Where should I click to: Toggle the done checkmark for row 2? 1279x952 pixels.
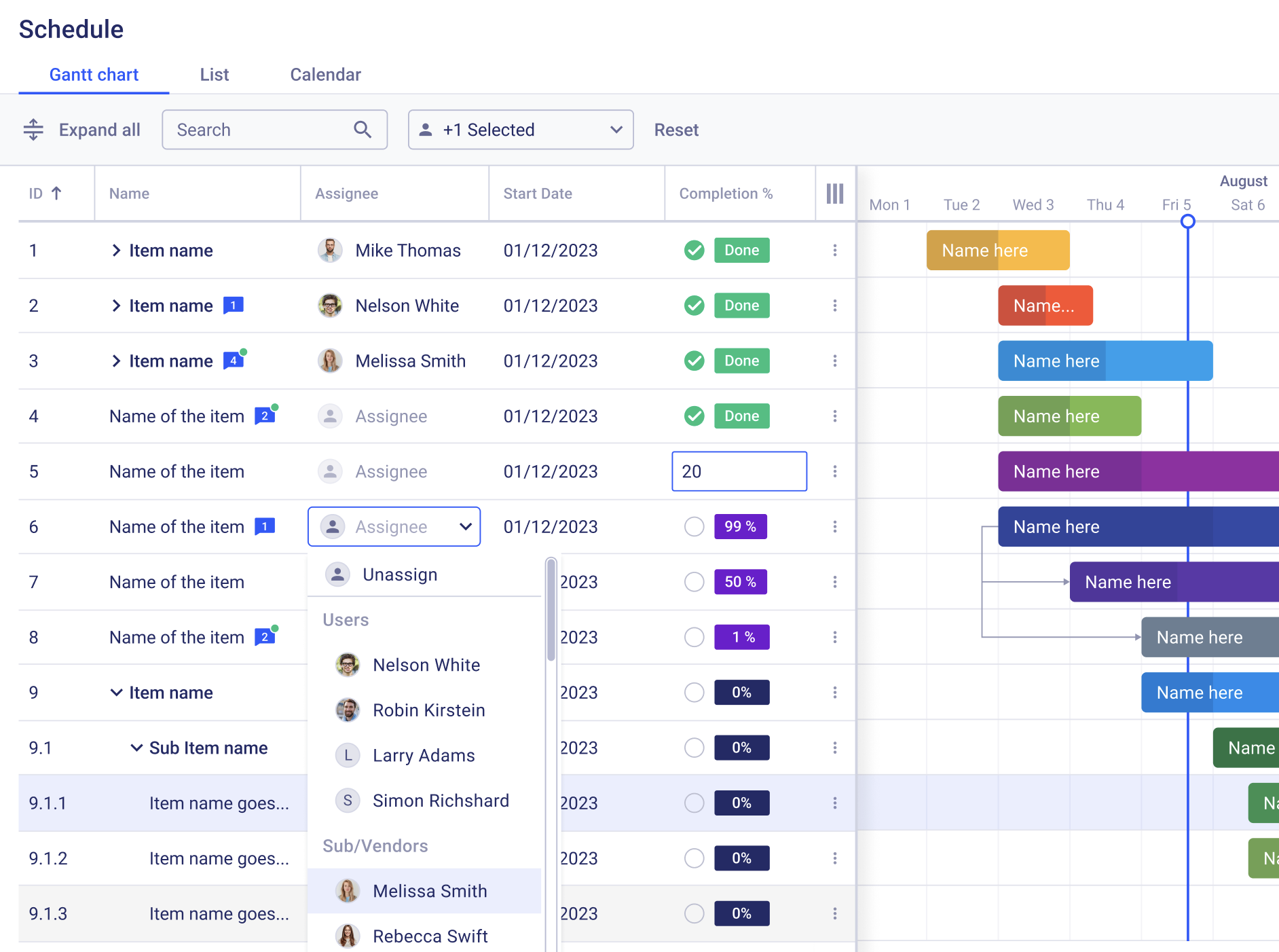coord(694,306)
